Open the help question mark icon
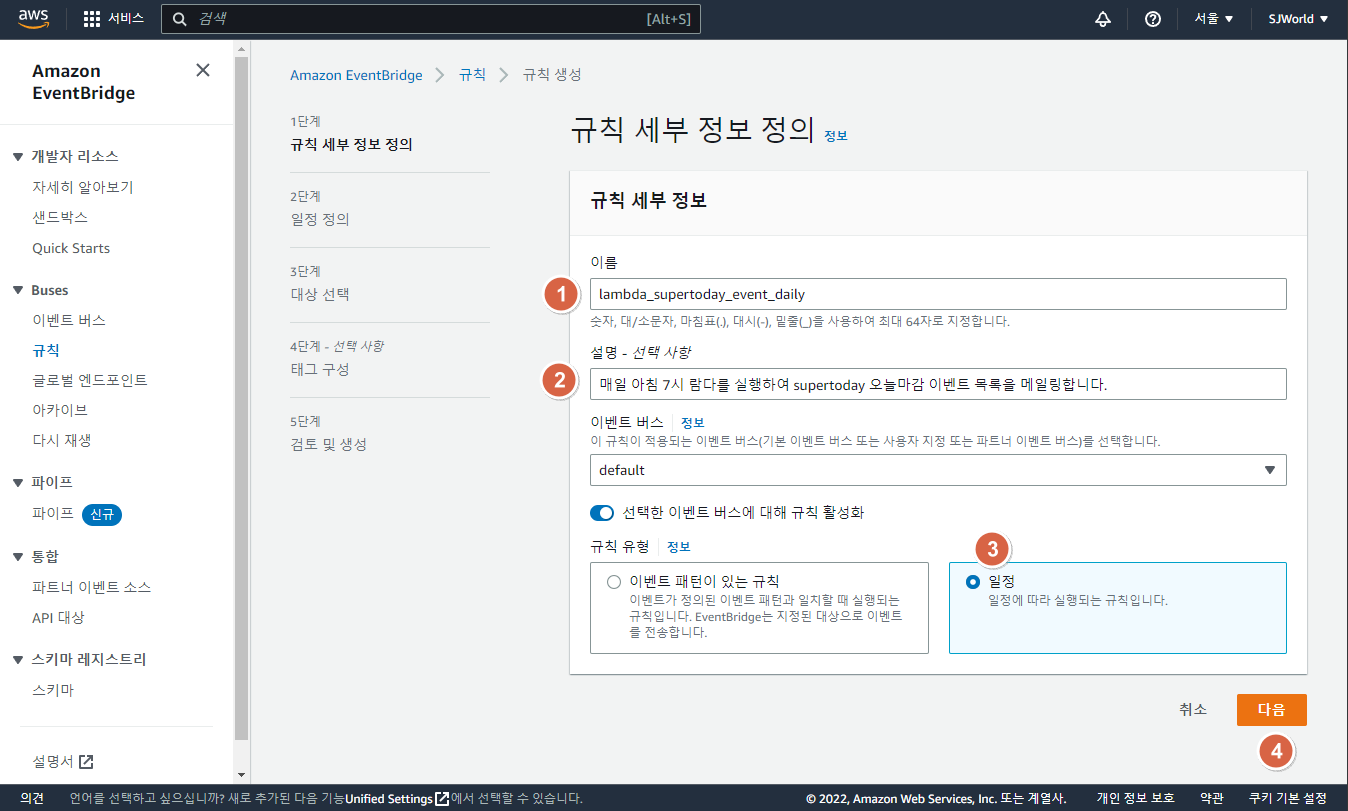This screenshot has height=811, width=1348. click(1152, 19)
